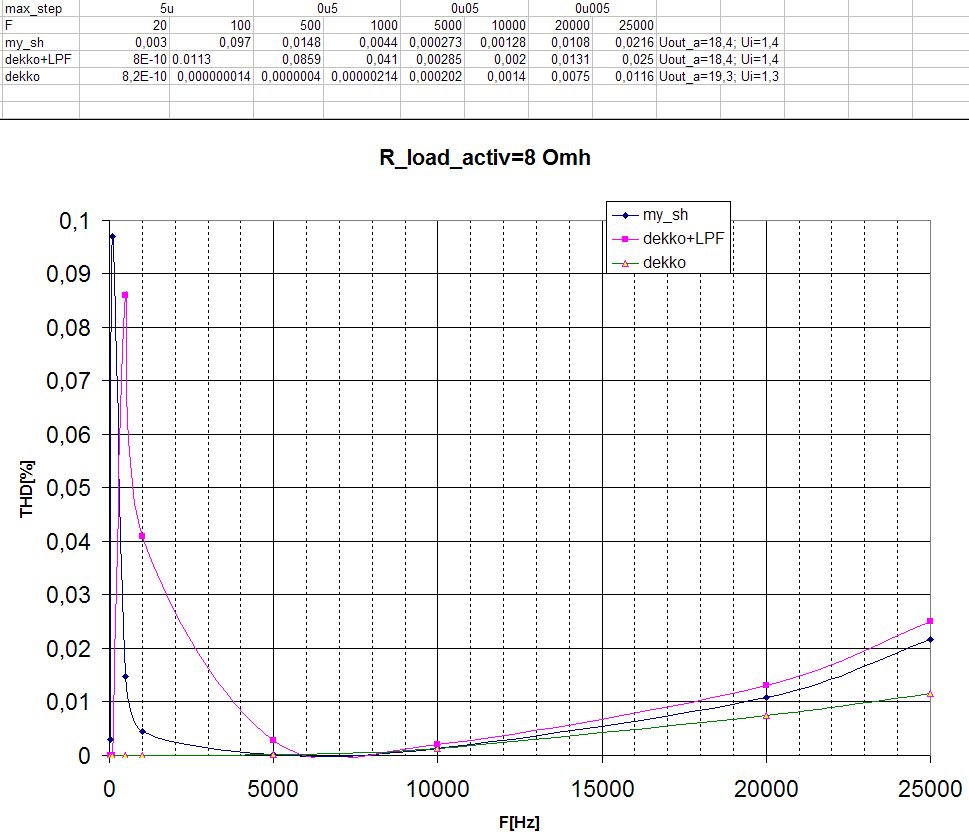Click cell with value 0,00000214
This screenshot has height=837, width=969.
click(362, 77)
